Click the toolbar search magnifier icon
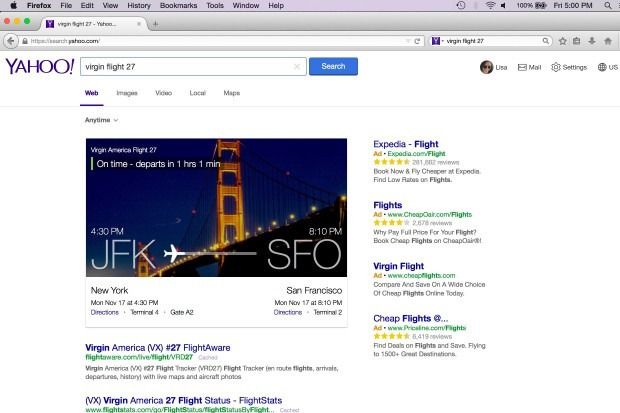Viewport: 620px width, 413px height. 546,41
